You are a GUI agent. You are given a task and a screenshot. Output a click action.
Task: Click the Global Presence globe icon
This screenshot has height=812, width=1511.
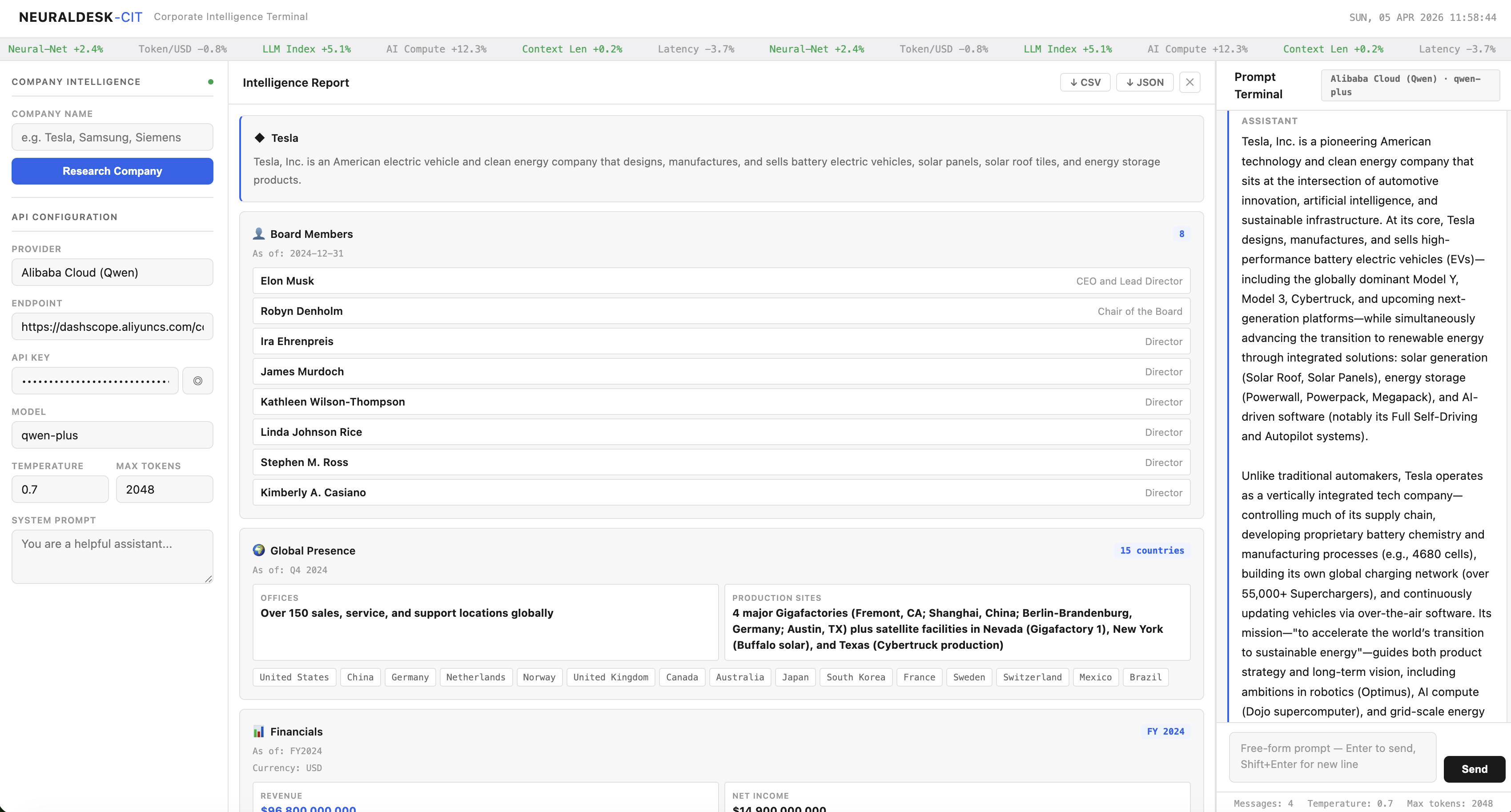coord(259,551)
